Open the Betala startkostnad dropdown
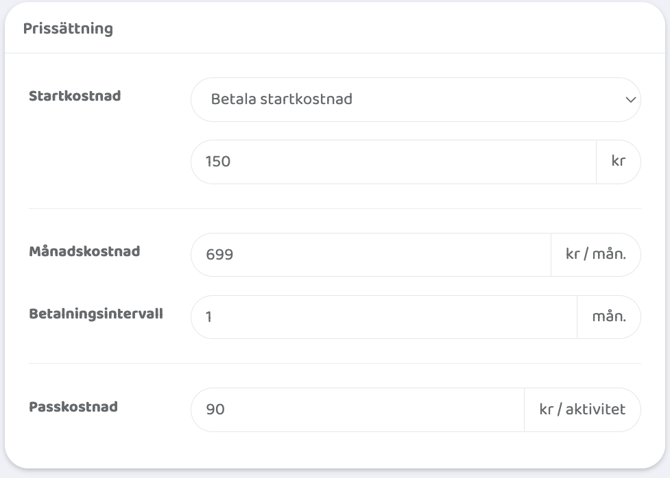 coord(400,100)
